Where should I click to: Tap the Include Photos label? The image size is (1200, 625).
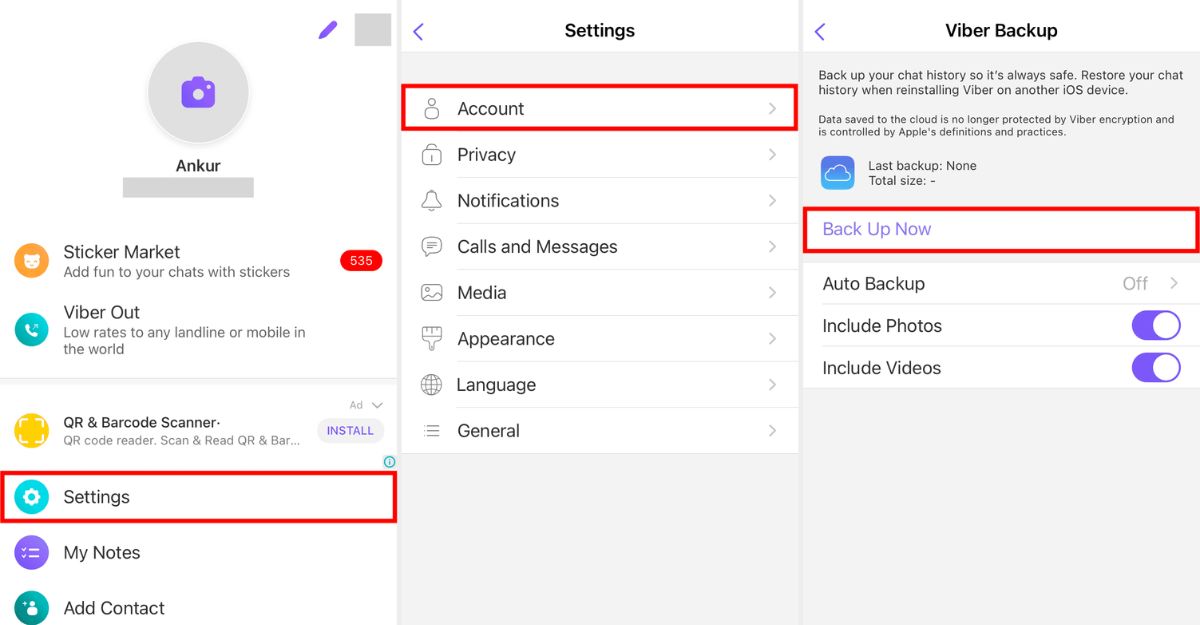[x=882, y=326]
